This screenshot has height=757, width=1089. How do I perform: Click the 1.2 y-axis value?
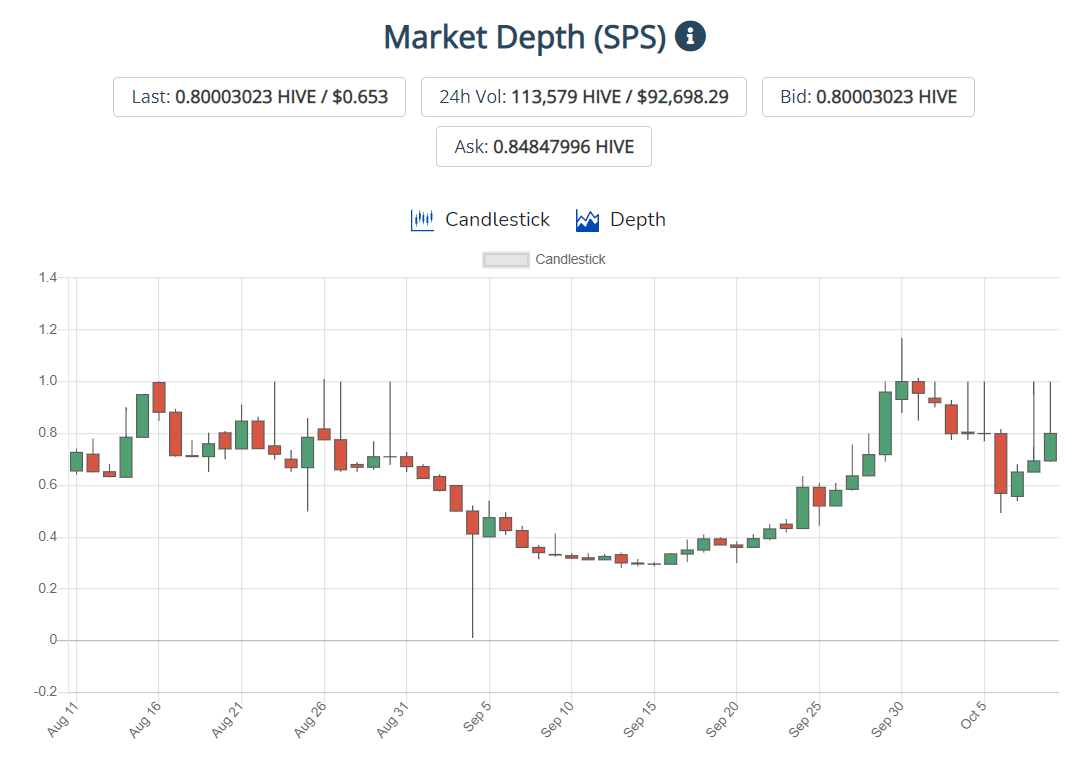pyautogui.click(x=48, y=329)
